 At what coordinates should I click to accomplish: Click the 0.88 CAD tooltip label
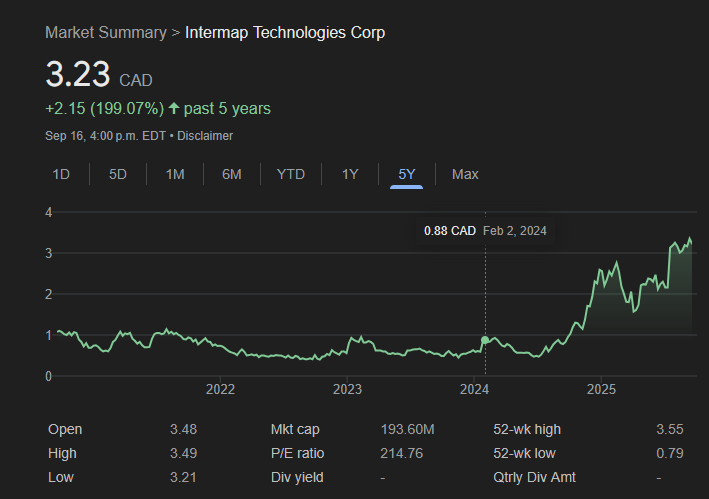click(450, 231)
